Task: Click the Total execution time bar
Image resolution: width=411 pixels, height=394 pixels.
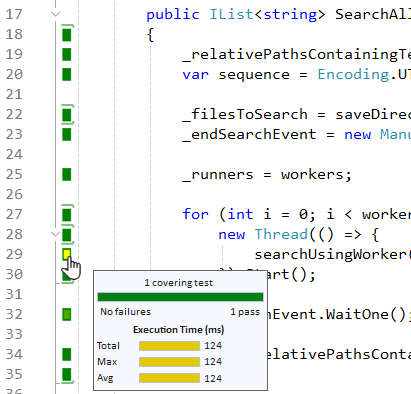Action: (x=169, y=346)
